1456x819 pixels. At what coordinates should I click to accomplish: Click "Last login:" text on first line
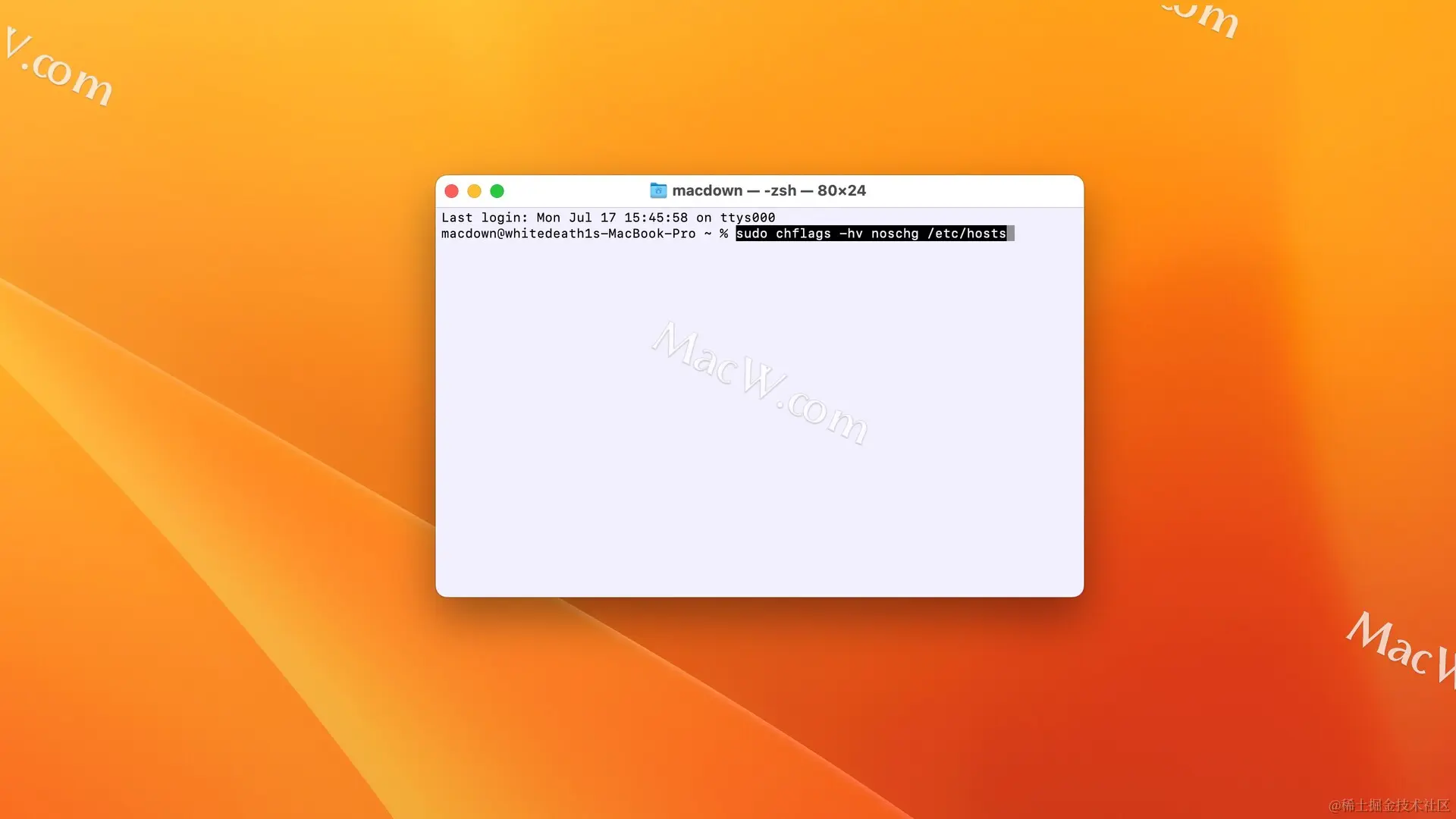pyautogui.click(x=484, y=218)
